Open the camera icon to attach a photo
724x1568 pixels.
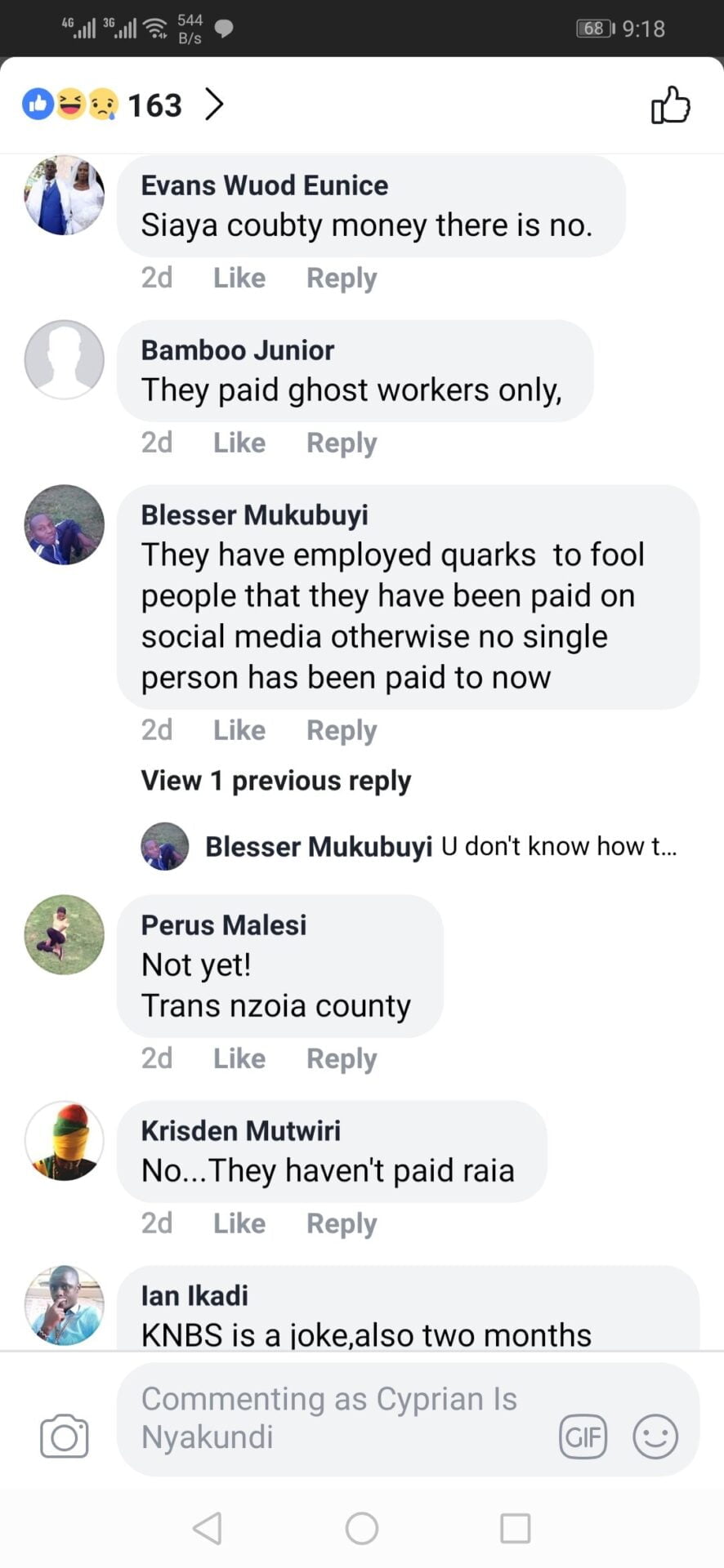pos(65,1436)
